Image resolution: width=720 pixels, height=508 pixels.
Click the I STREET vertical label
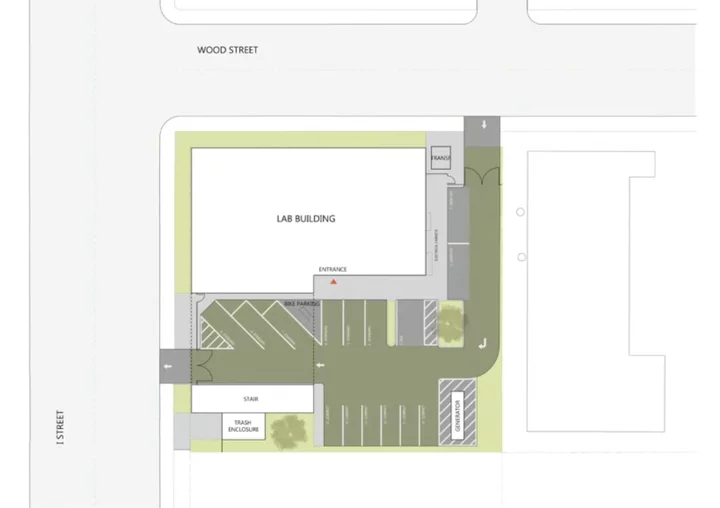[x=61, y=426]
